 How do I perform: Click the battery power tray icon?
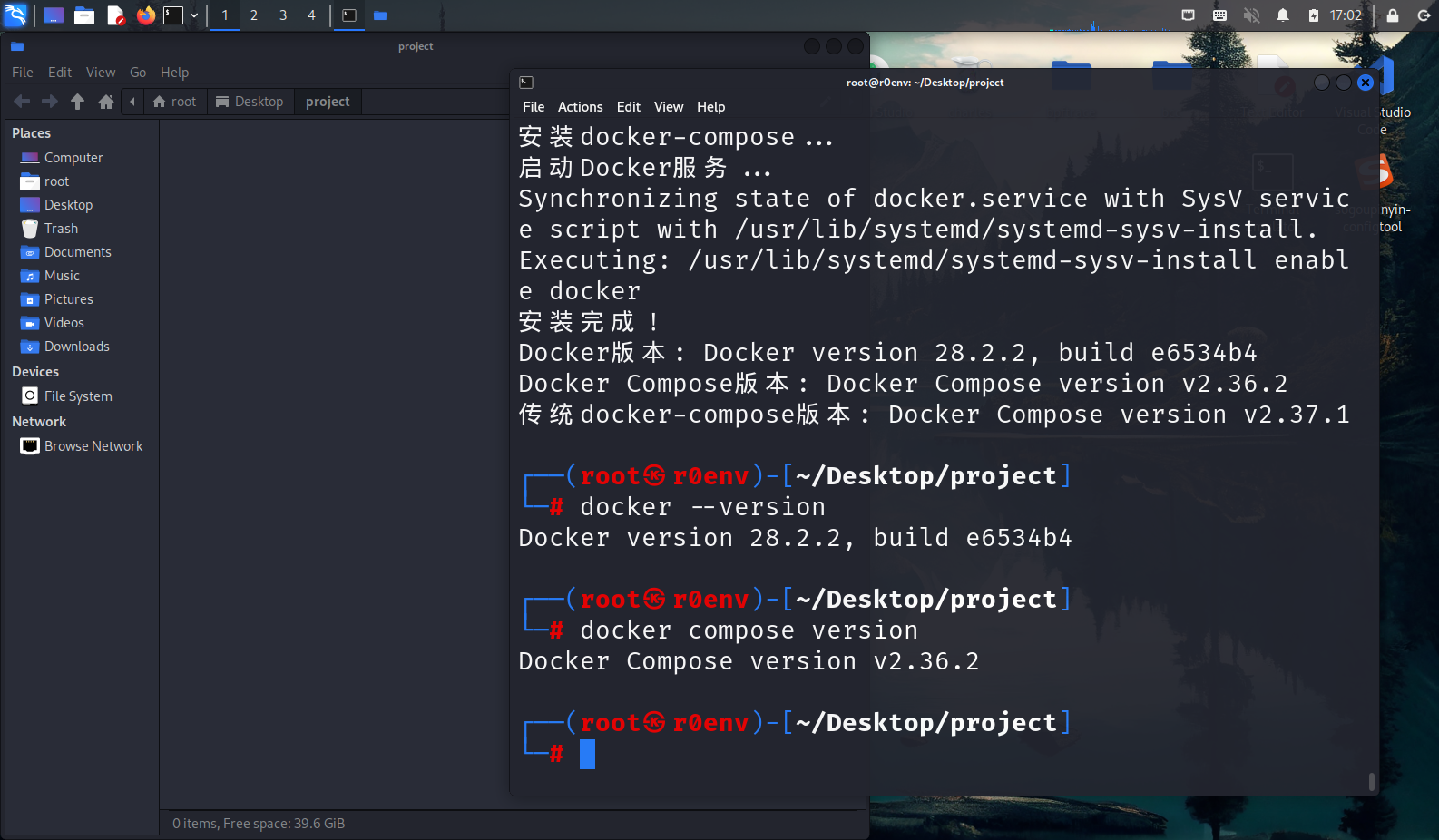(1314, 15)
